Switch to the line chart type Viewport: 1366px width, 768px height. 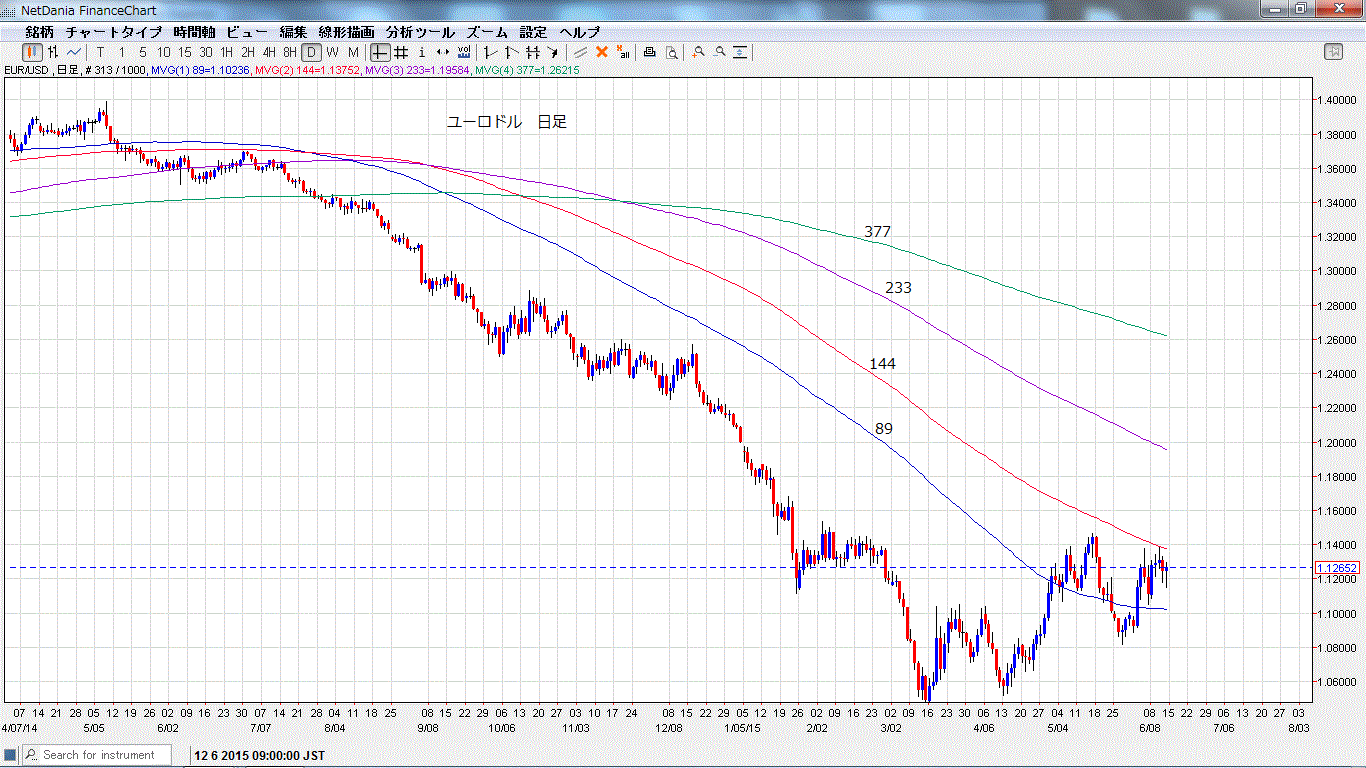(74, 52)
